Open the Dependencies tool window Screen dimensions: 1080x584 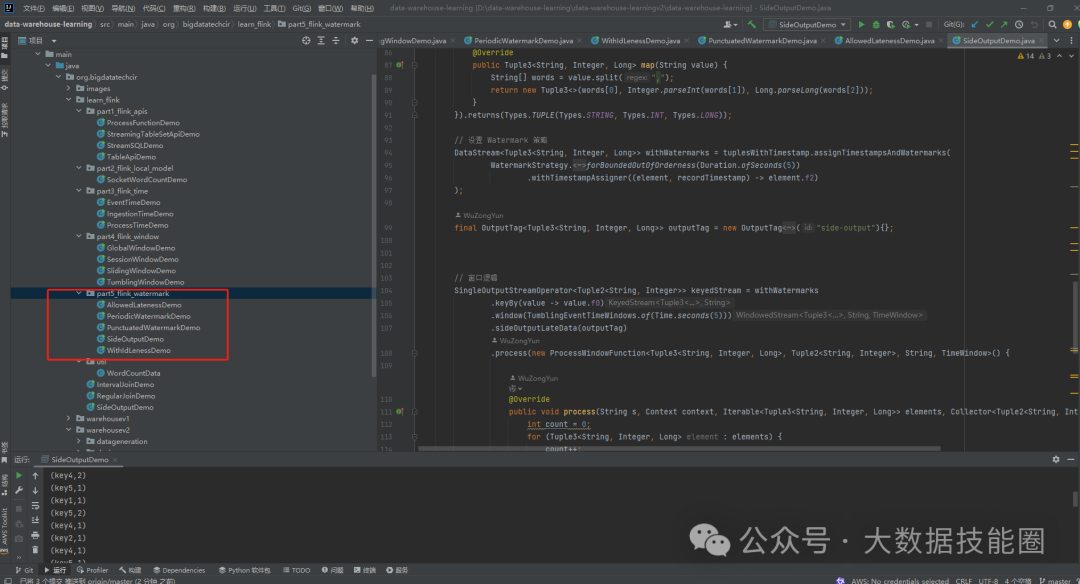[x=179, y=570]
